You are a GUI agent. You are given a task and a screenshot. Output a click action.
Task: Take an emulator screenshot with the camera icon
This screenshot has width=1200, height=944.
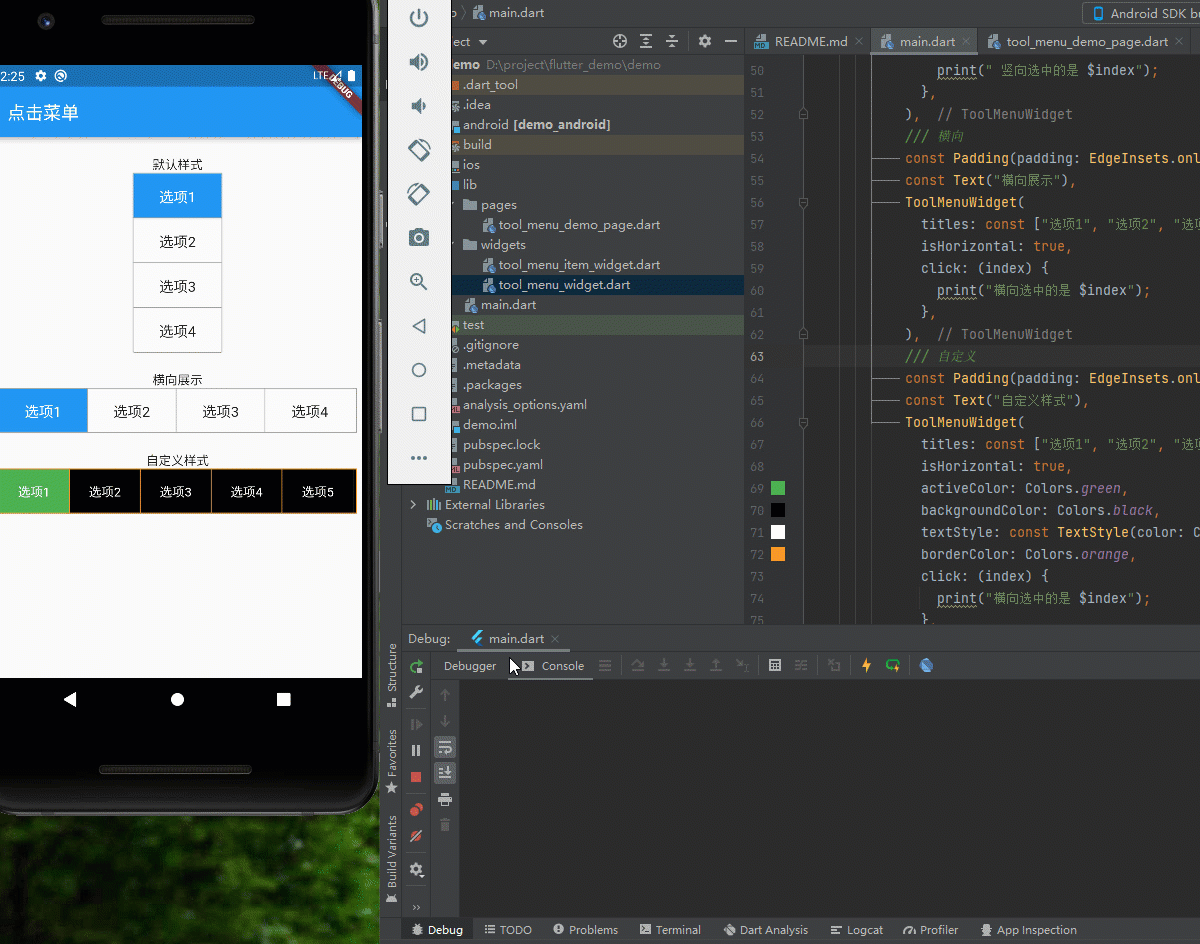pos(419,237)
